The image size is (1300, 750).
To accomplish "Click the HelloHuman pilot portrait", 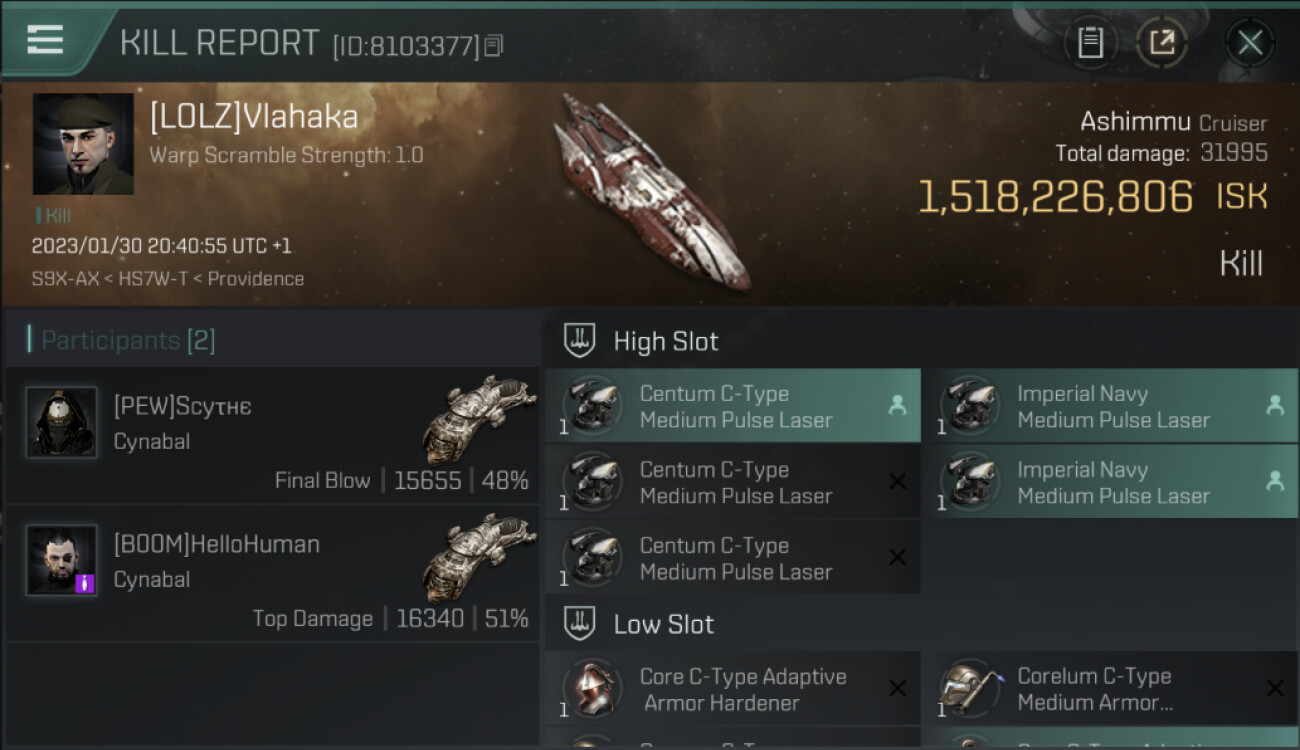I will (x=62, y=560).
